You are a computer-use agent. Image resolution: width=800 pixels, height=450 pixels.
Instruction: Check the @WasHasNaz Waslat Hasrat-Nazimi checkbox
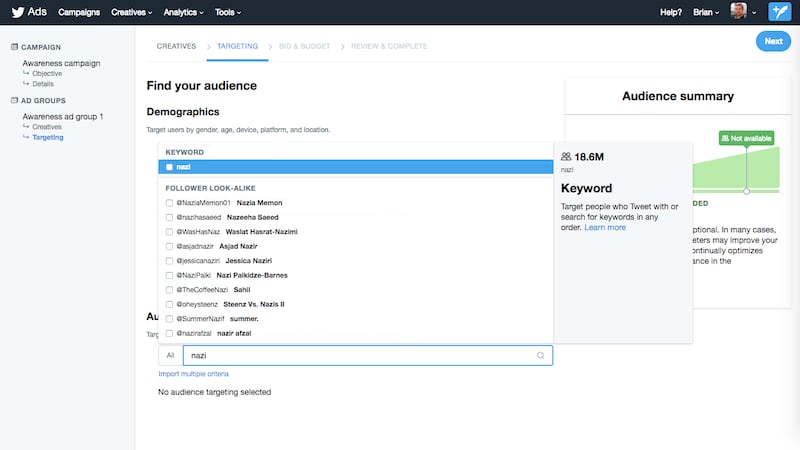click(169, 232)
